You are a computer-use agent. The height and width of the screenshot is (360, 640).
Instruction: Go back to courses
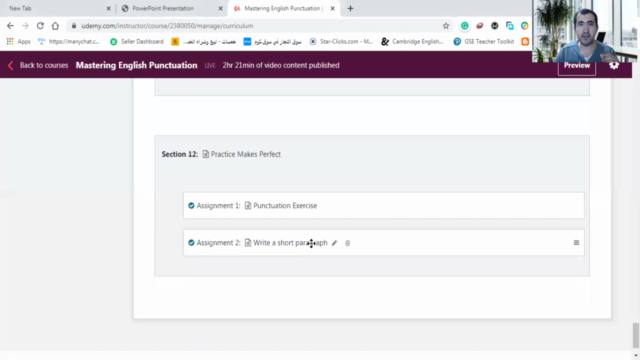[x=38, y=65]
